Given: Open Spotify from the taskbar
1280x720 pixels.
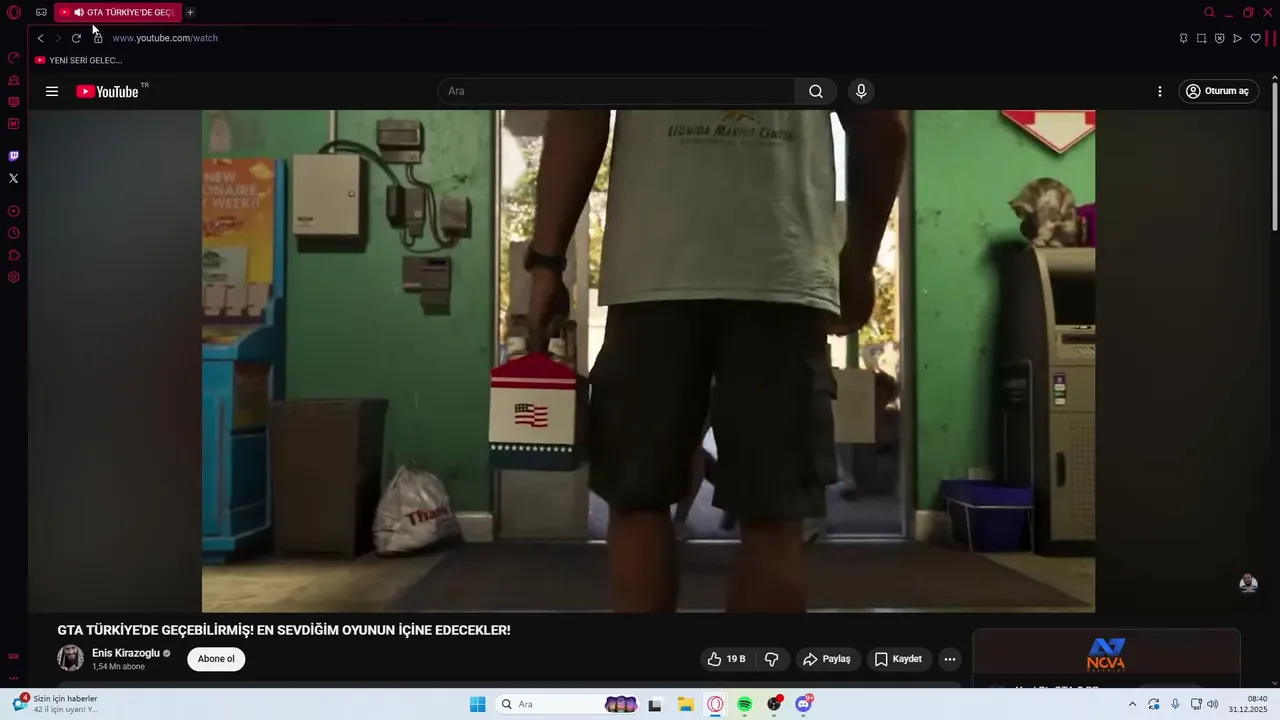Looking at the screenshot, I should point(744,704).
